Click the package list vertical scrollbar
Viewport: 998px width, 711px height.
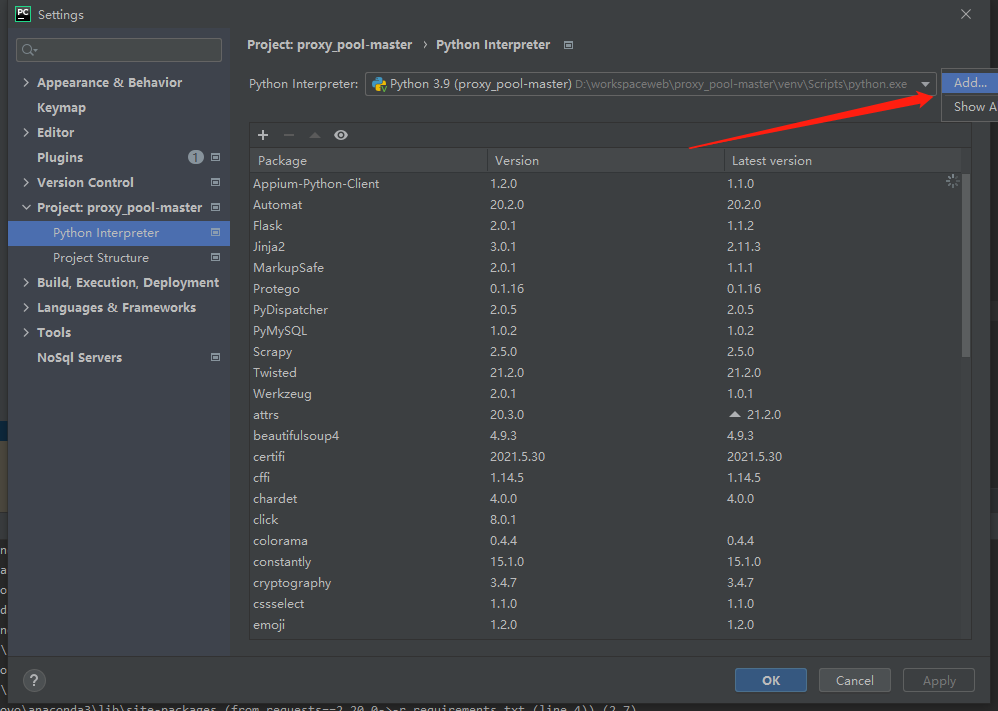966,265
